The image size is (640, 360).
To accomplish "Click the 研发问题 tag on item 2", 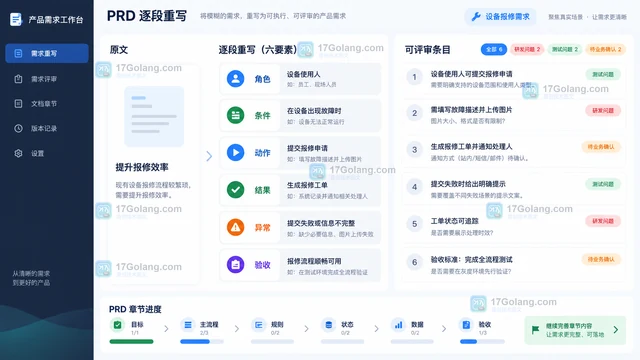I will pos(603,110).
